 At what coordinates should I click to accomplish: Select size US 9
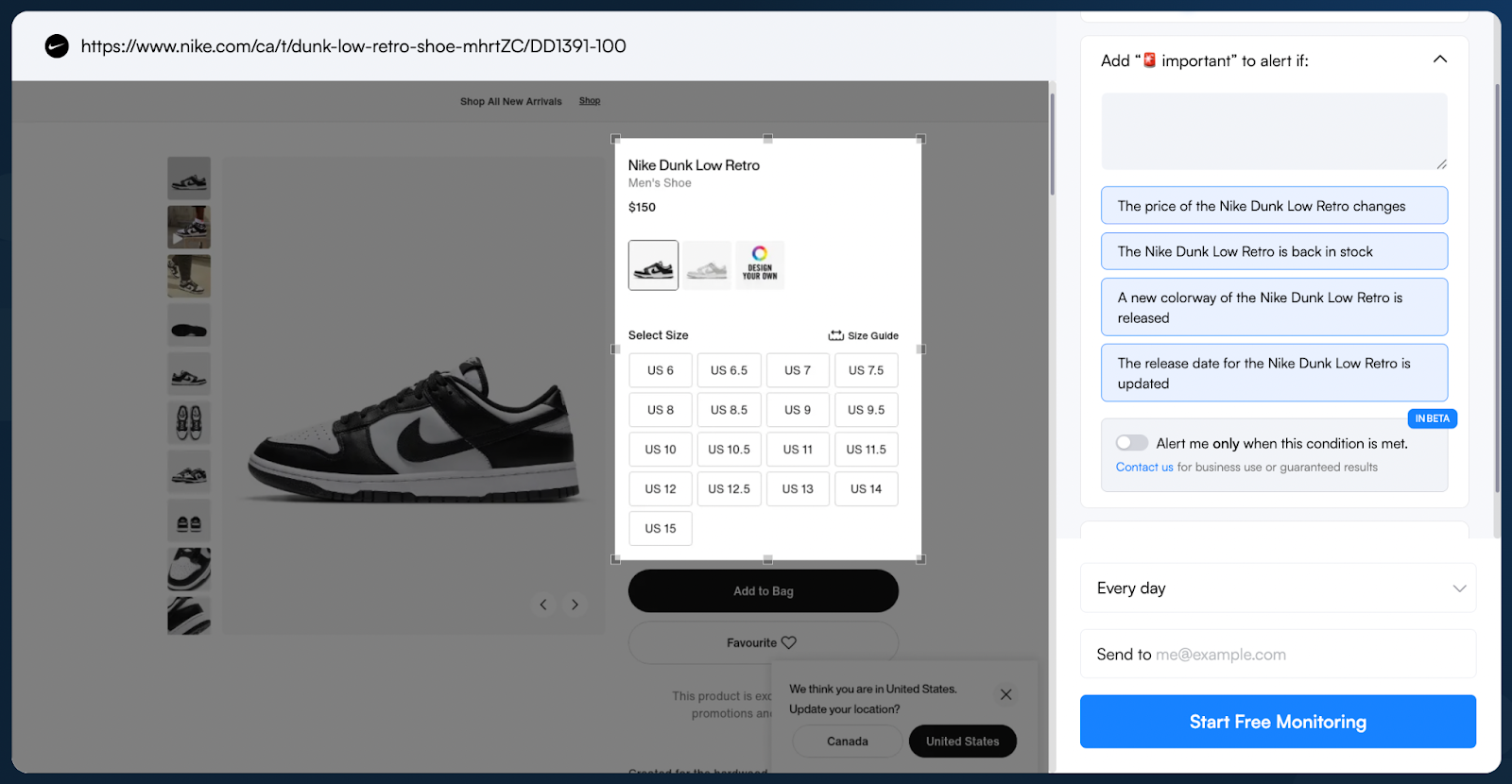click(798, 410)
